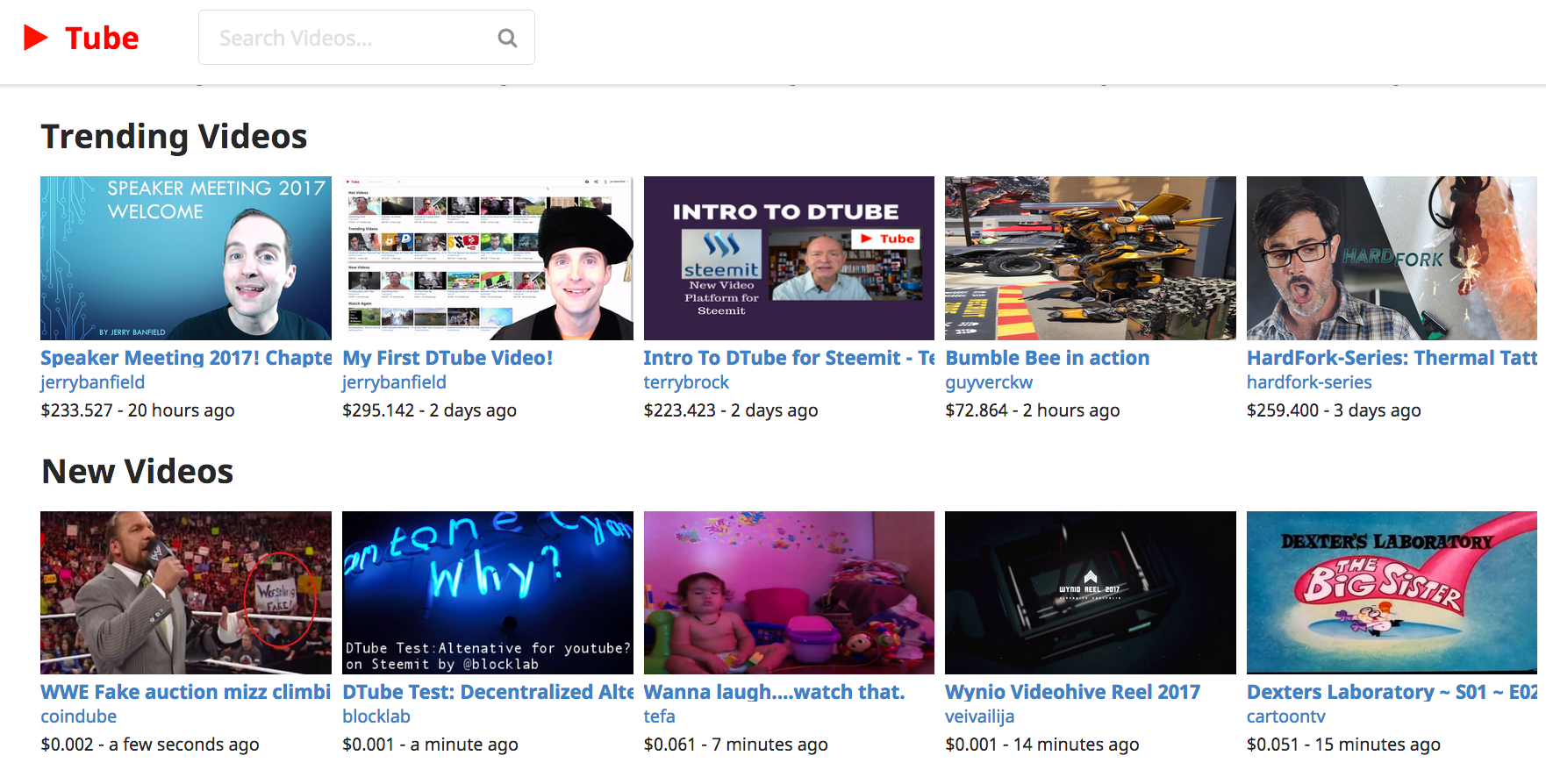1546x784 pixels.
Task: Click '$0.002 - a few seconds ago' text
Action: (x=150, y=745)
